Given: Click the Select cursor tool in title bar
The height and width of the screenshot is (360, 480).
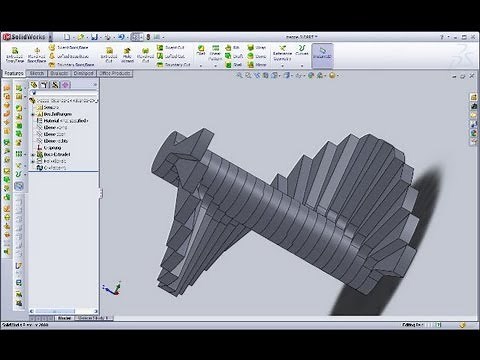Looking at the screenshot, I should coord(135,37).
